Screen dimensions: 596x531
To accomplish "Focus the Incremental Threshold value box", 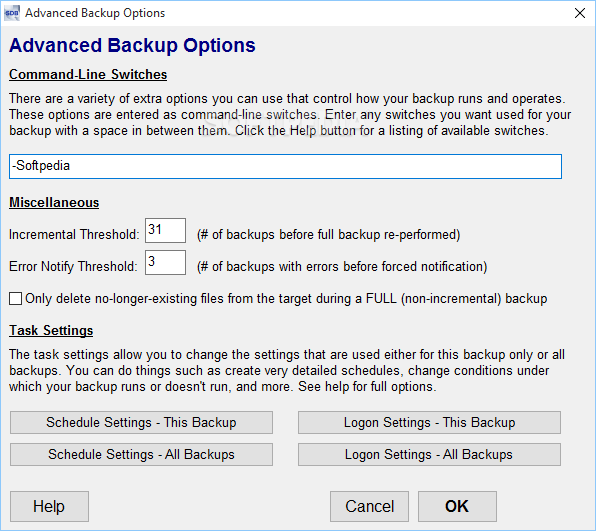I will pyautogui.click(x=165, y=230).
